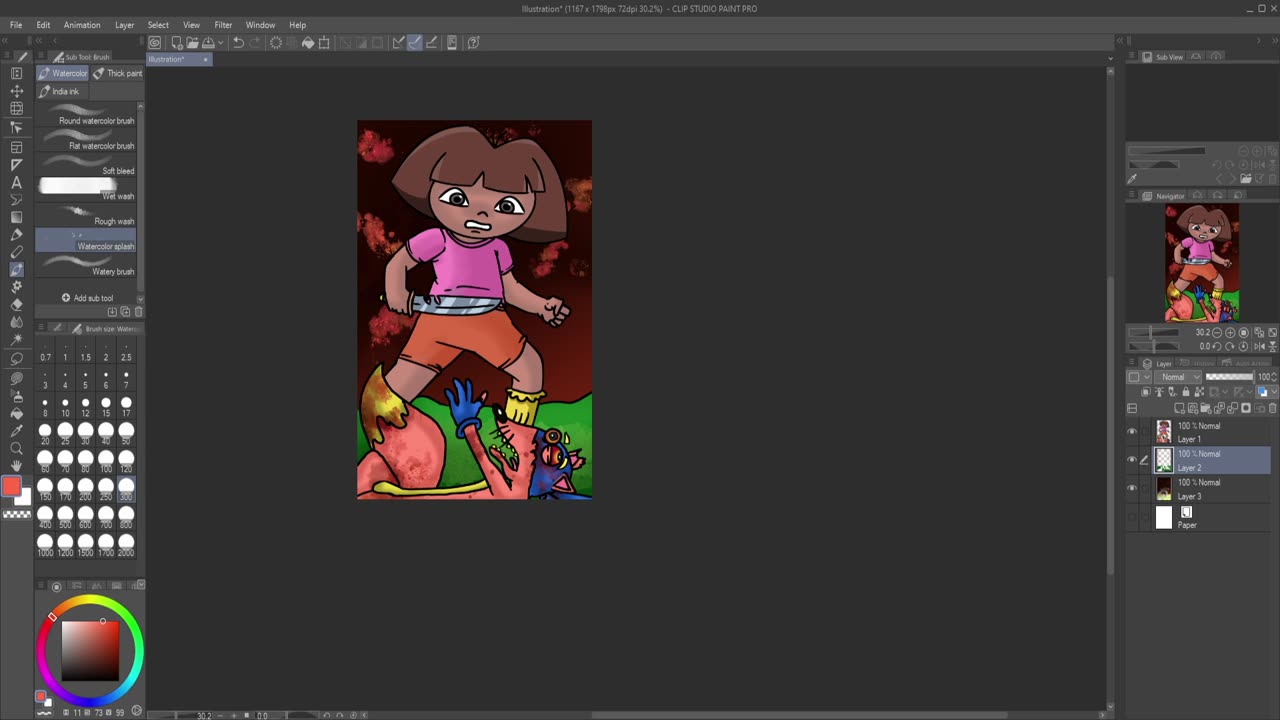
Task: Select the Eraser tool in the toolbox
Action: (x=16, y=304)
